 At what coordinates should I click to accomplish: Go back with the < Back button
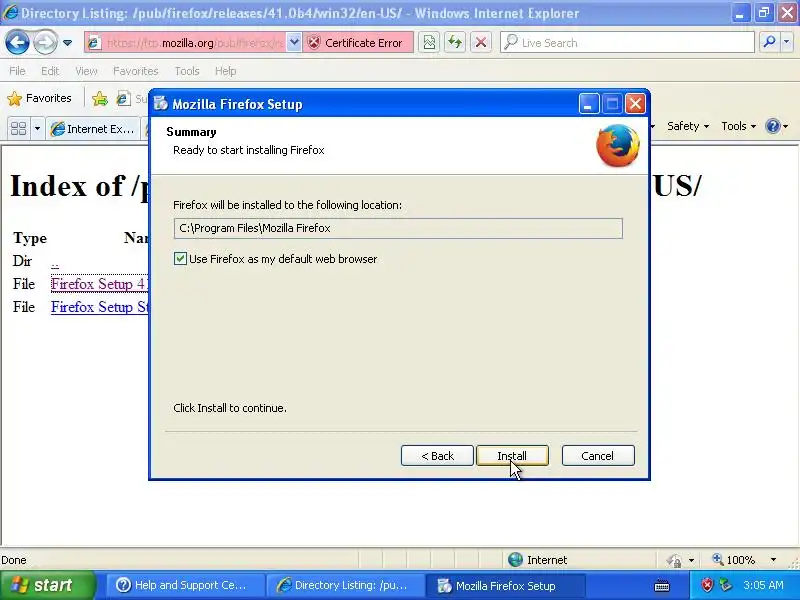click(x=437, y=456)
